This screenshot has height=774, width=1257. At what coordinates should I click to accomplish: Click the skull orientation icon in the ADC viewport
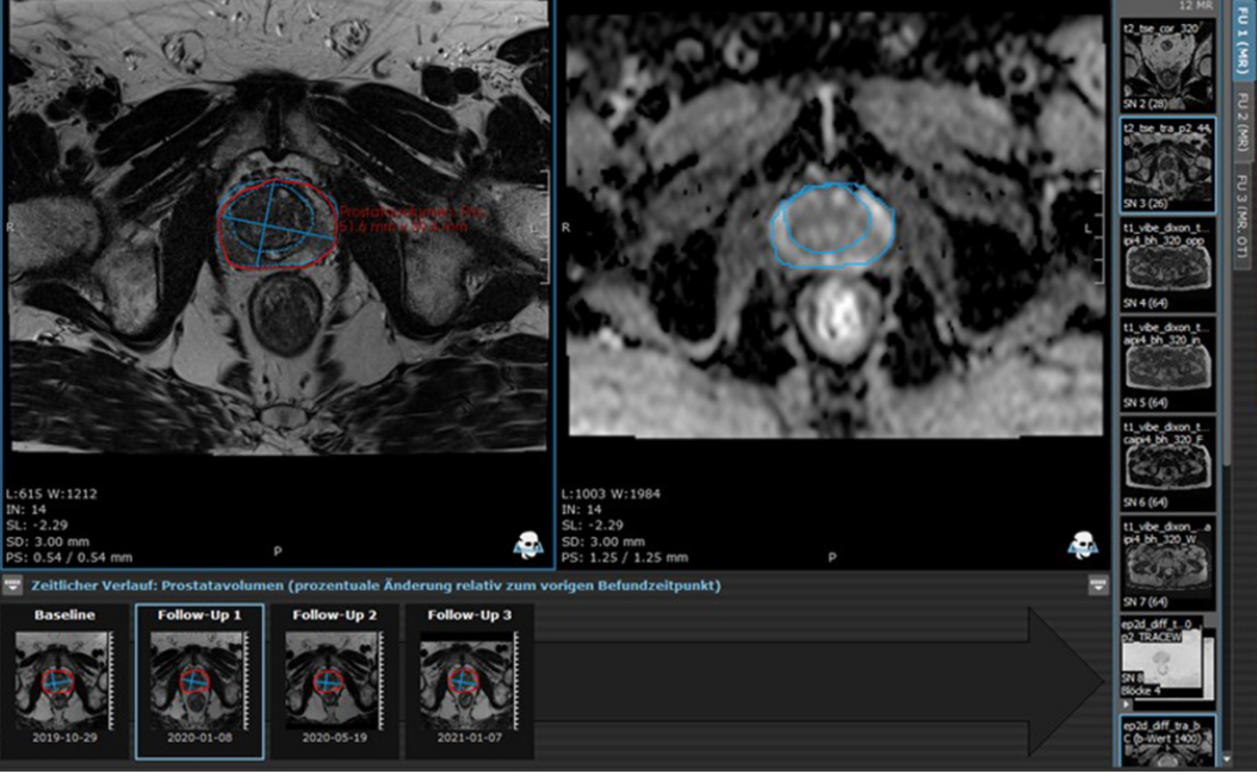tap(1083, 545)
